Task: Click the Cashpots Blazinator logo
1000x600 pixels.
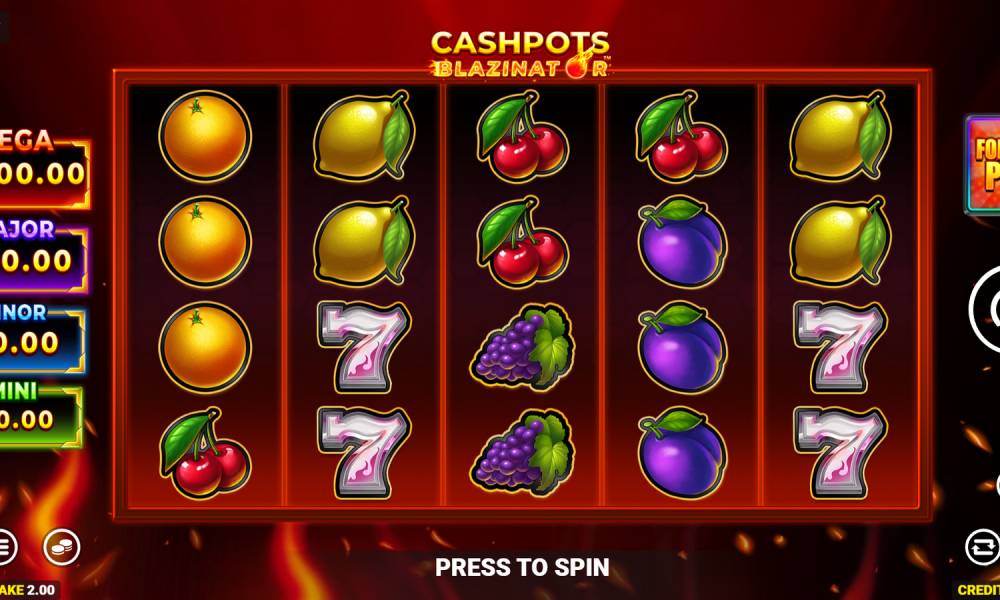Action: tap(520, 54)
